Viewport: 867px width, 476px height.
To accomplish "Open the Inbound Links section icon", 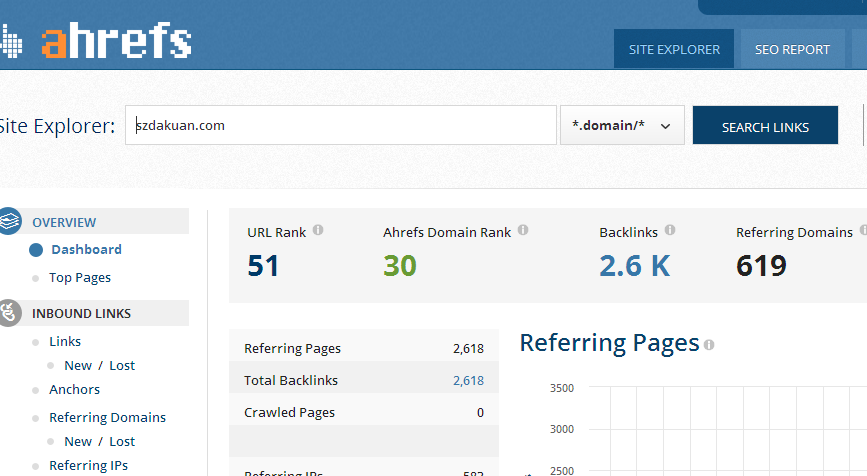I will tap(9, 313).
